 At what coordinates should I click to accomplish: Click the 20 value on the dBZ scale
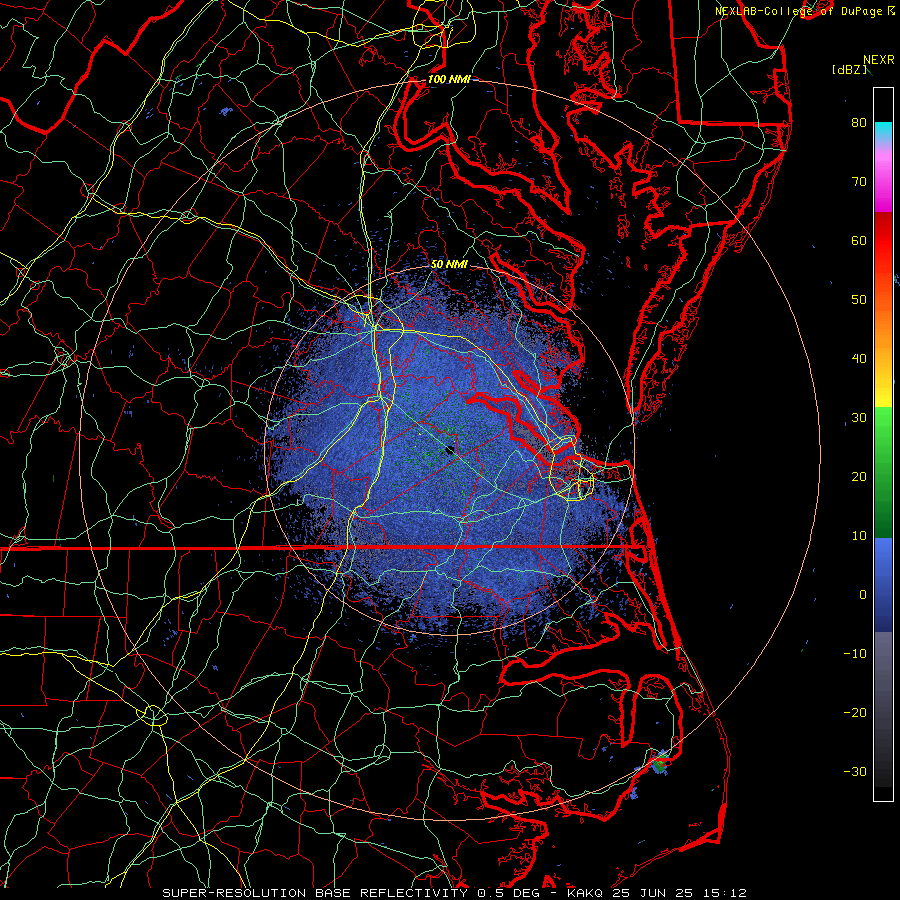[x=859, y=477]
